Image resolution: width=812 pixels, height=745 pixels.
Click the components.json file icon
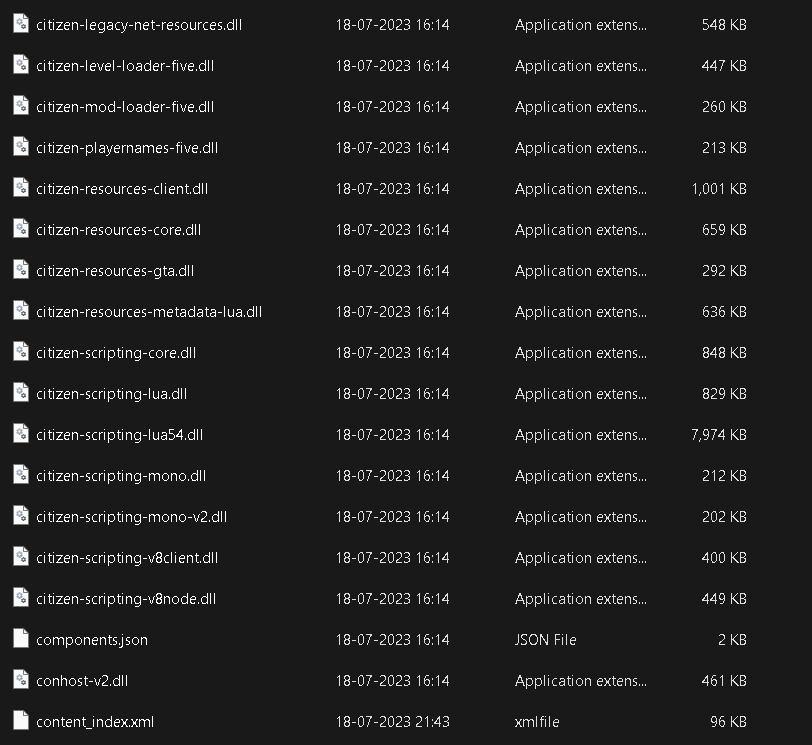pyautogui.click(x=21, y=638)
